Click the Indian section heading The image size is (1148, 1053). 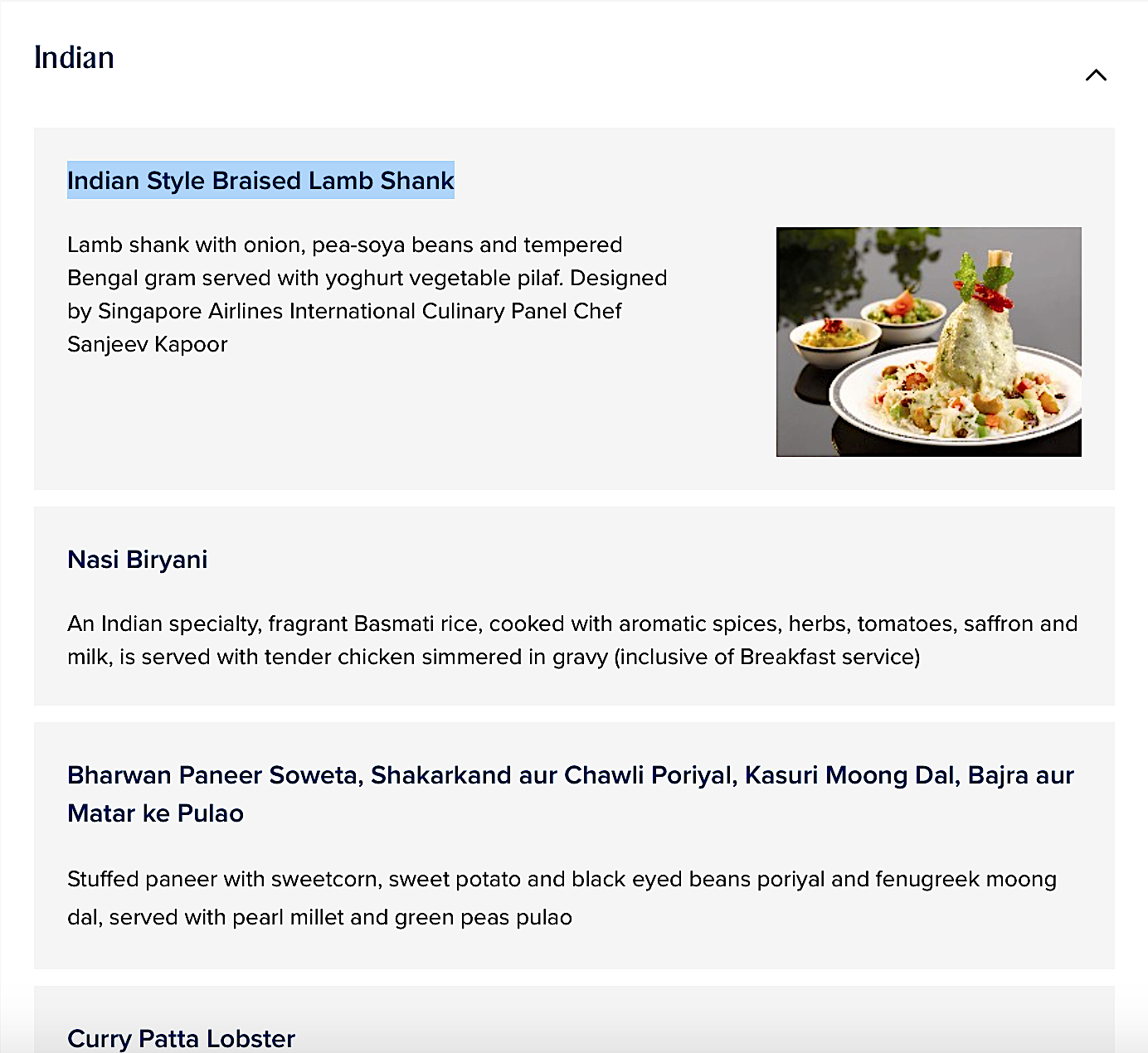pos(74,58)
